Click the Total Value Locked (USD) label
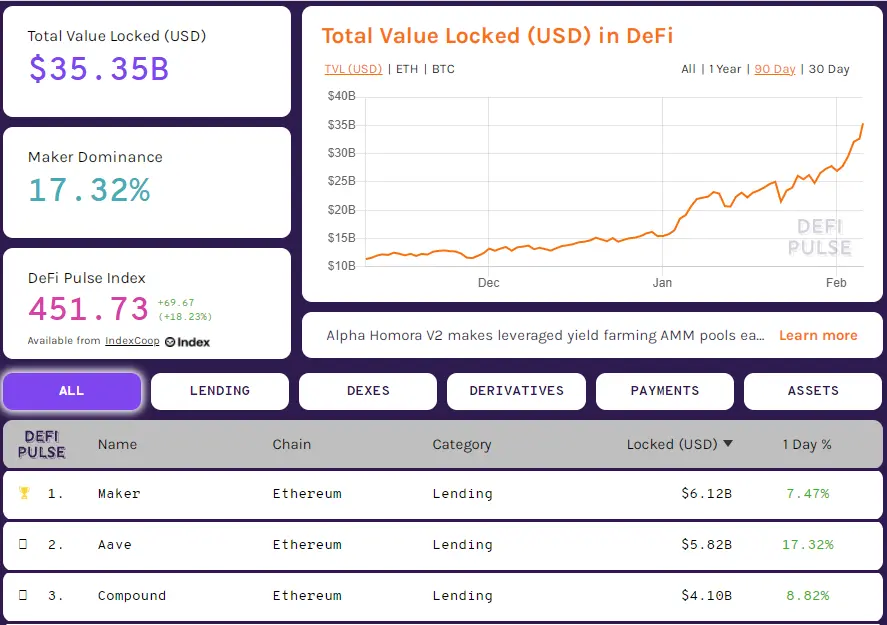This screenshot has width=887, height=625. (117, 36)
